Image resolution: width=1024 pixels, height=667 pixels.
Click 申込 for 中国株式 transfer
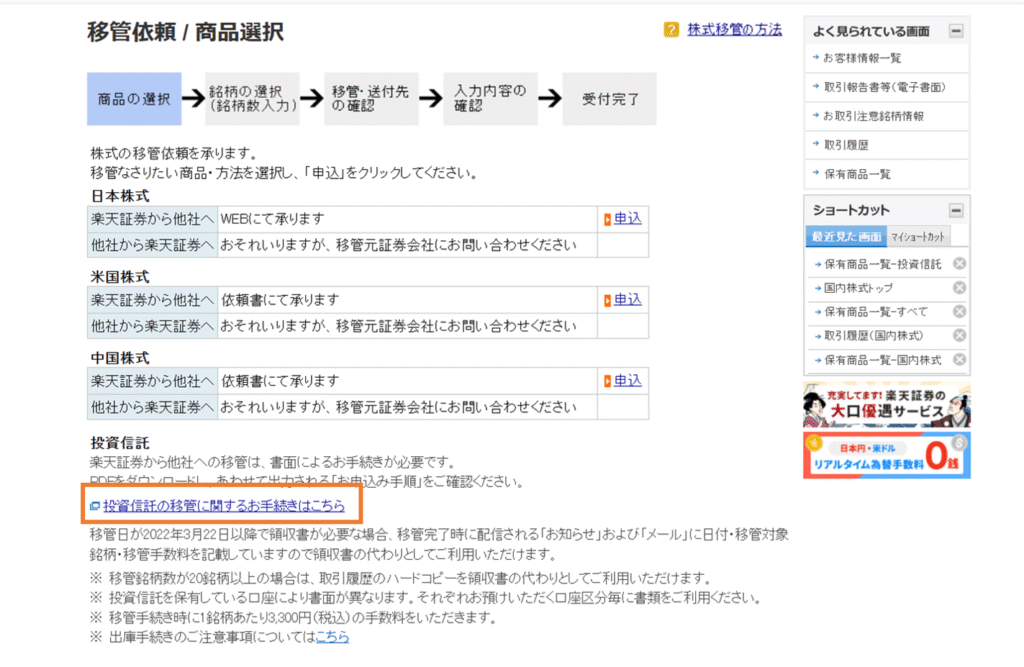(x=627, y=381)
